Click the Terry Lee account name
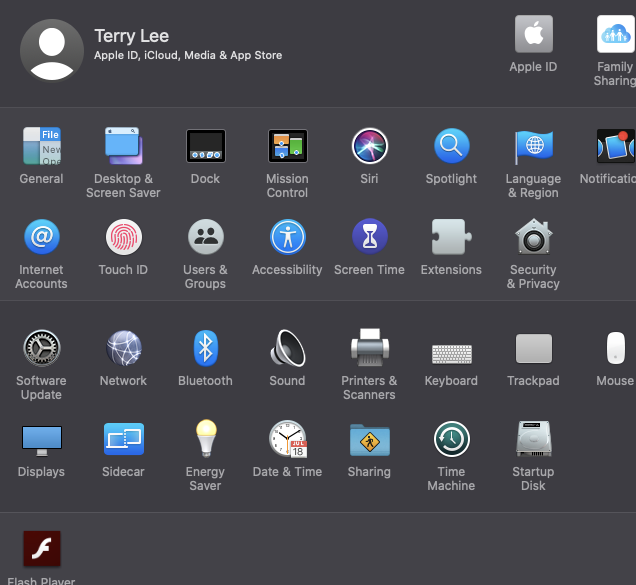The image size is (636, 585). click(x=131, y=36)
